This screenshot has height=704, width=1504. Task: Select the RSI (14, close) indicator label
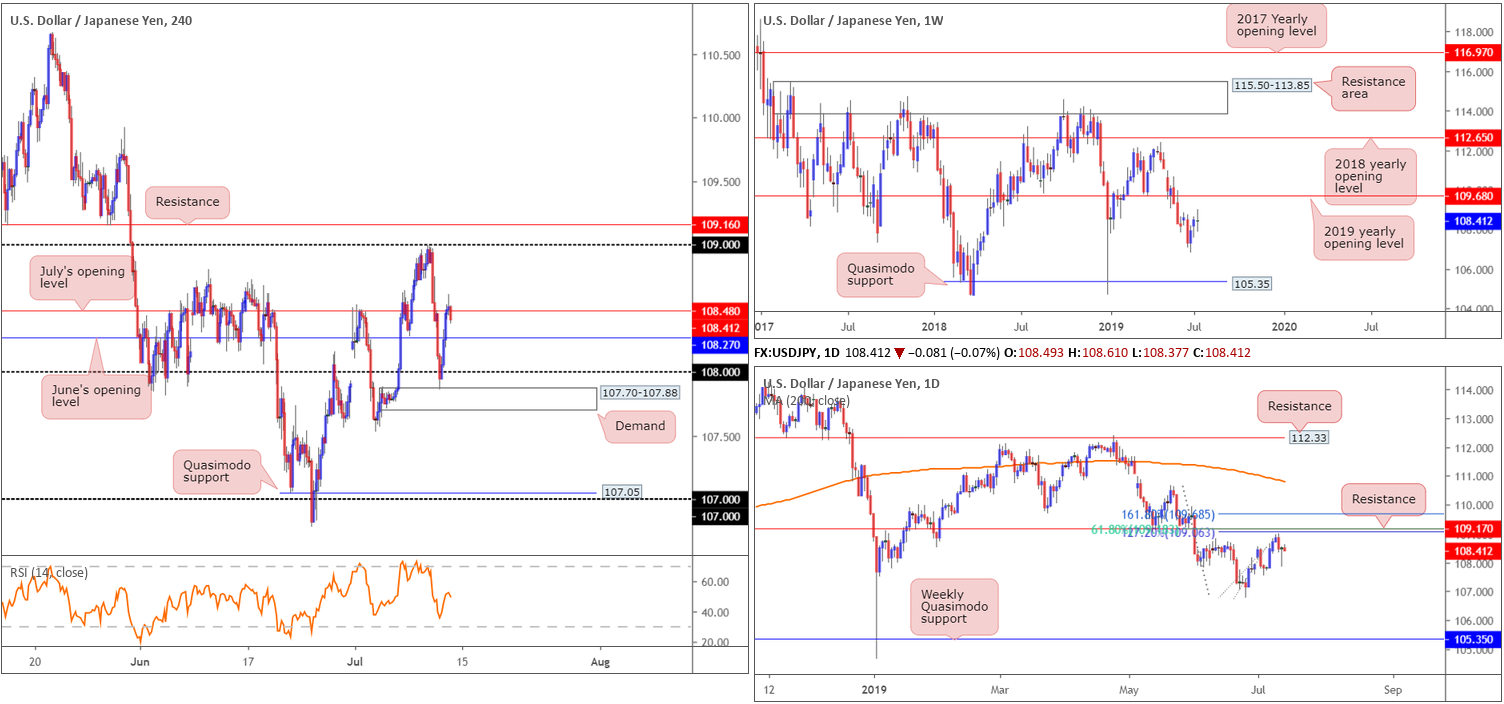[x=49, y=573]
